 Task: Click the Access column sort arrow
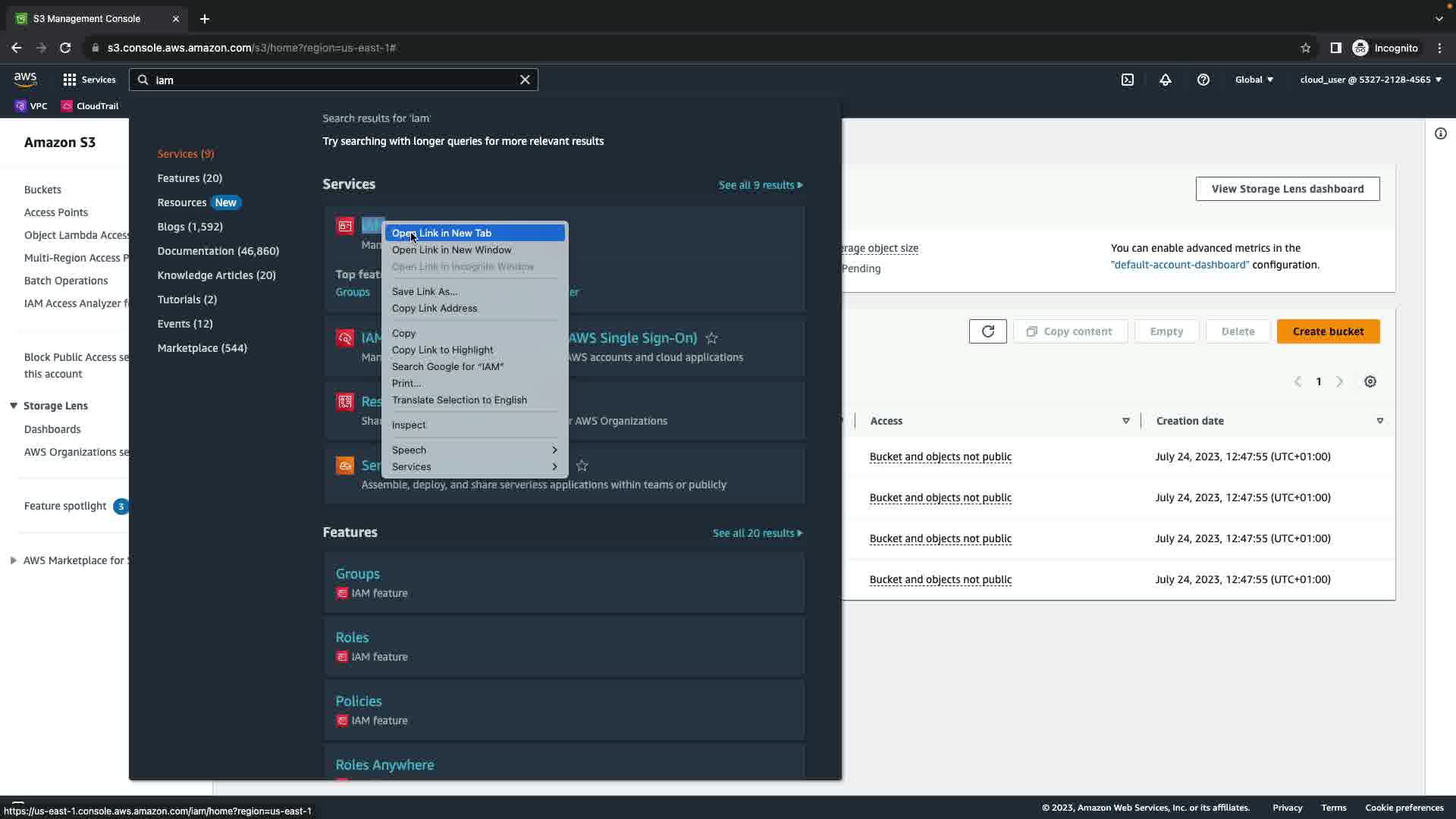click(x=1125, y=421)
